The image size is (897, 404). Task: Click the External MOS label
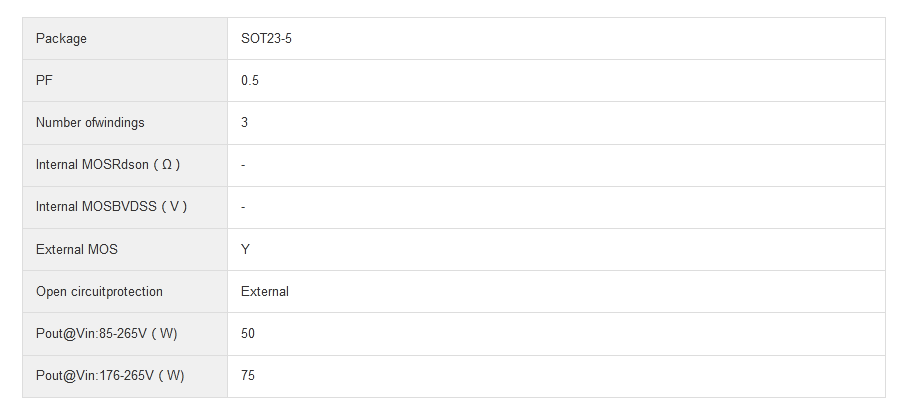(x=77, y=249)
